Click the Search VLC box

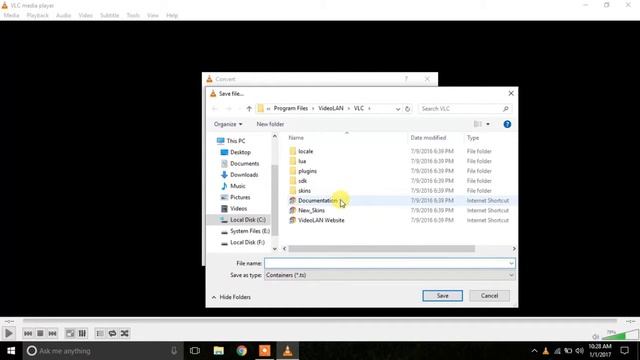click(464, 109)
